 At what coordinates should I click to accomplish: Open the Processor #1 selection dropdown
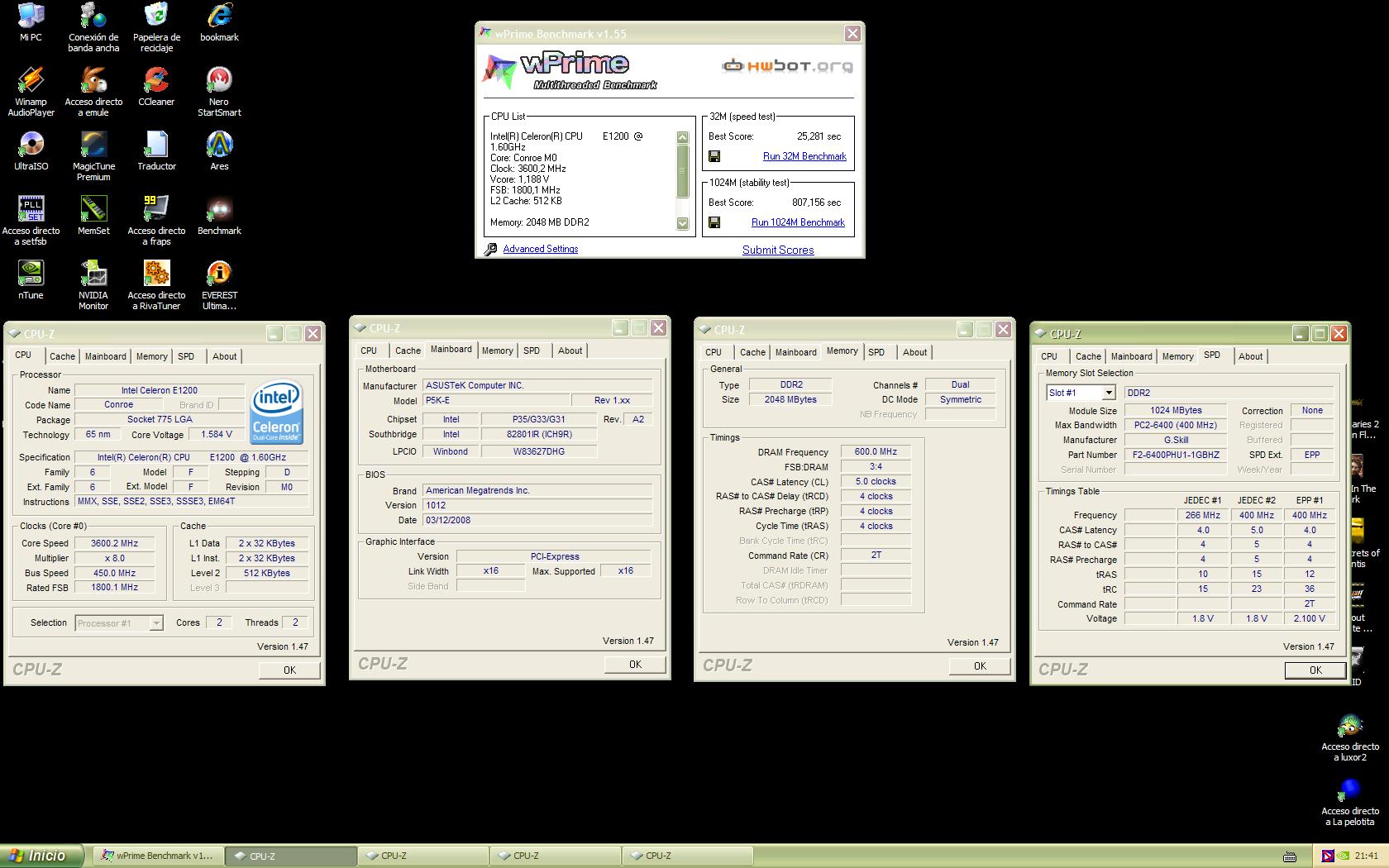(156, 623)
